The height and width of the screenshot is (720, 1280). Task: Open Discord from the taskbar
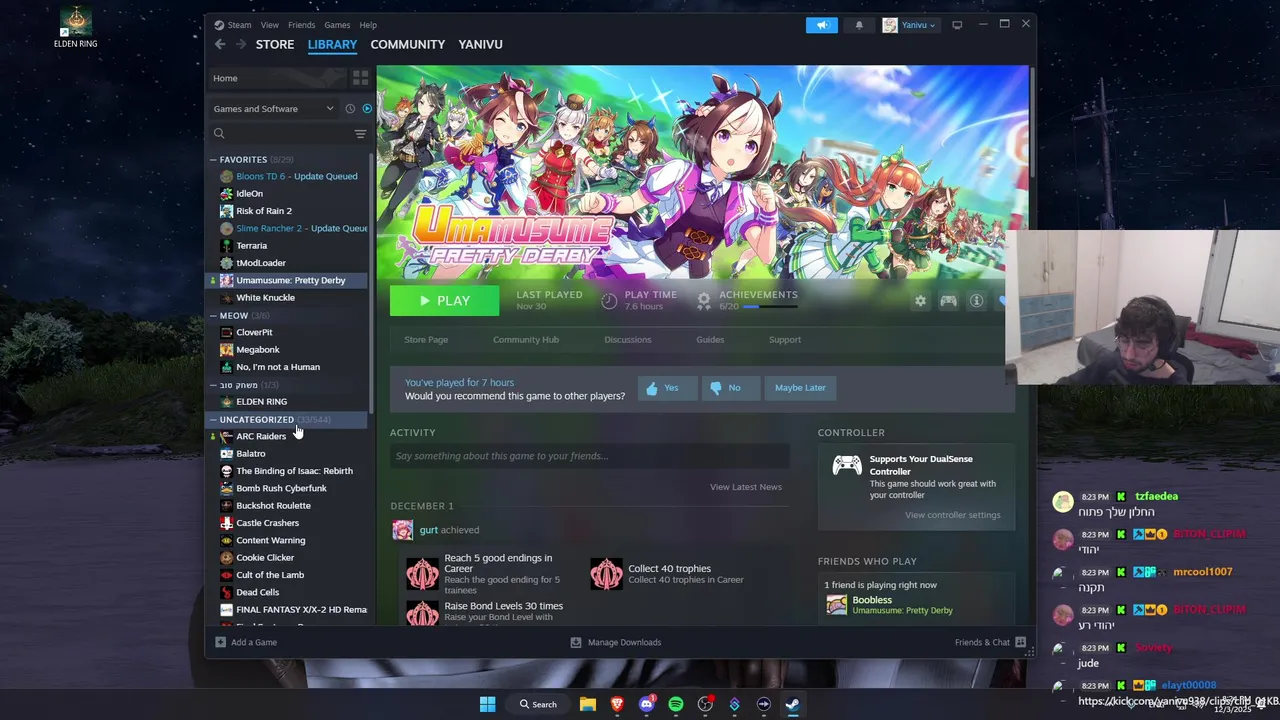pos(647,704)
